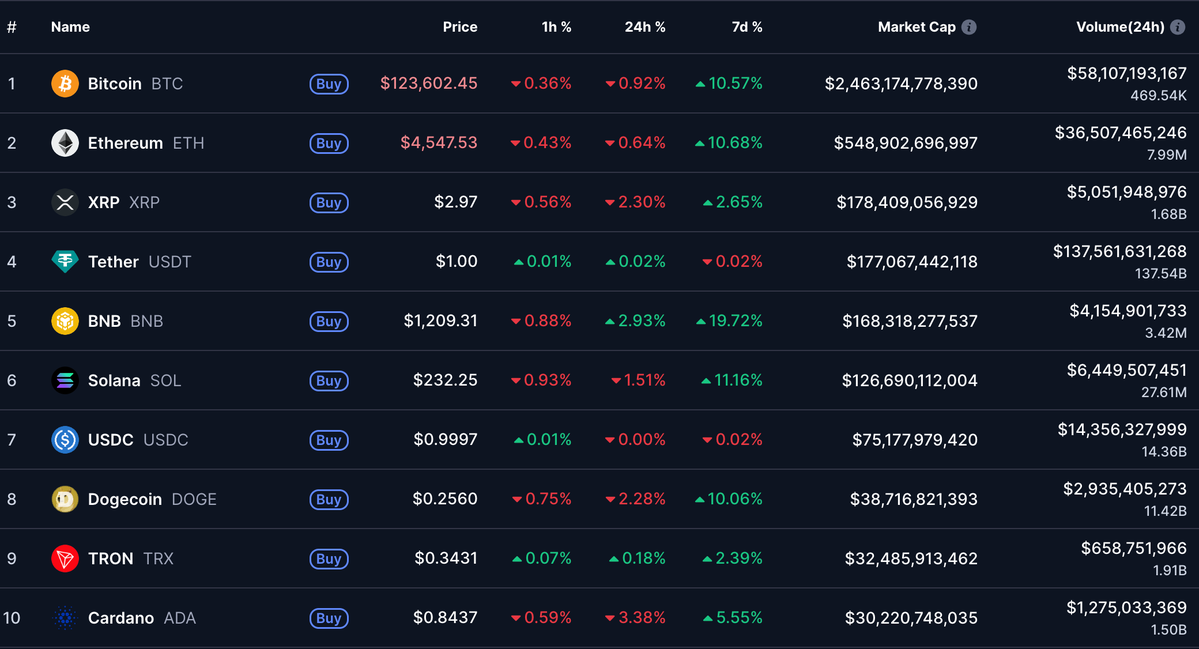Click the XRP coin logo icon
Screen dimensions: 1199x649
coord(65,202)
